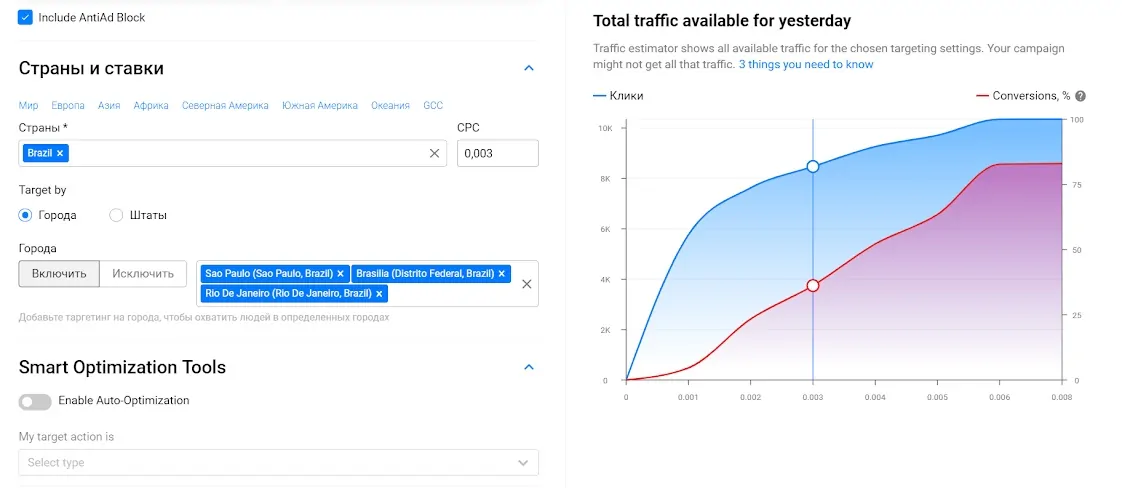Remove the Brazil country tag
This screenshot has width=1122, height=488.
coord(60,153)
